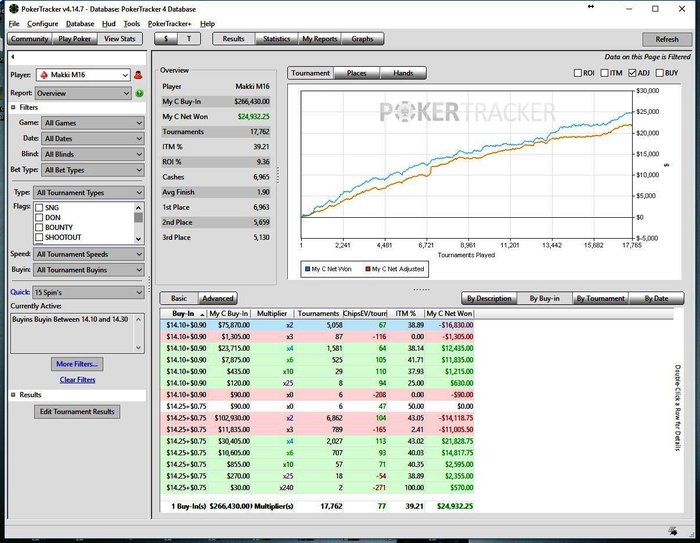Click the Currently Active box scroll down arrow
This screenshot has height=543, width=700.
138,347
